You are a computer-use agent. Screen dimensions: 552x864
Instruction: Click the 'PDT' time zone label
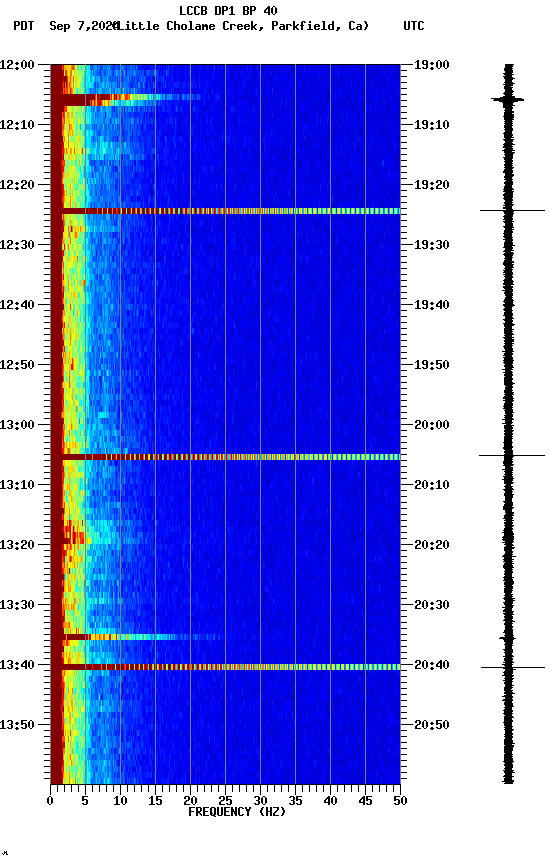[24, 26]
